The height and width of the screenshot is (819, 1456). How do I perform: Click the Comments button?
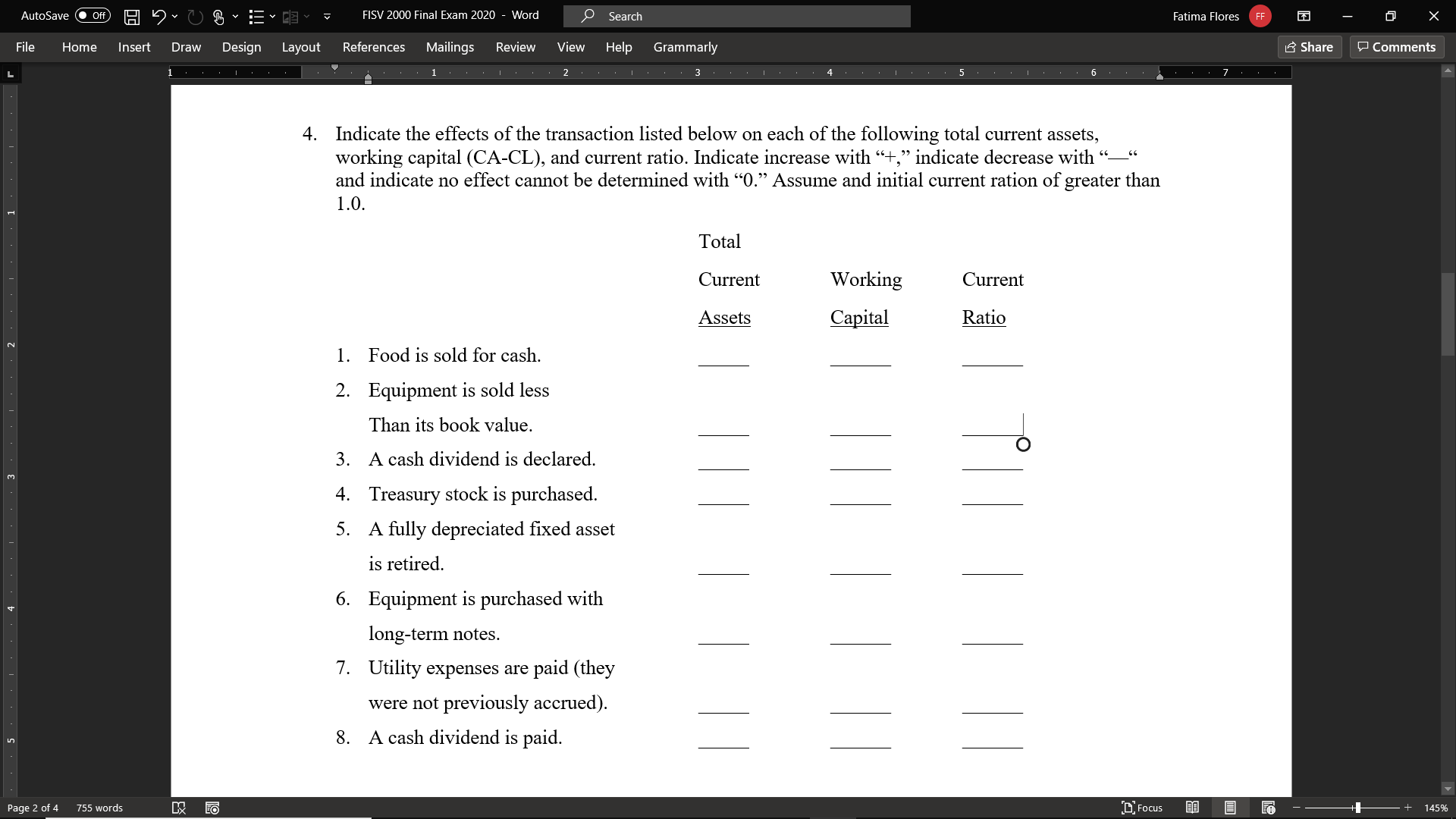click(1397, 46)
